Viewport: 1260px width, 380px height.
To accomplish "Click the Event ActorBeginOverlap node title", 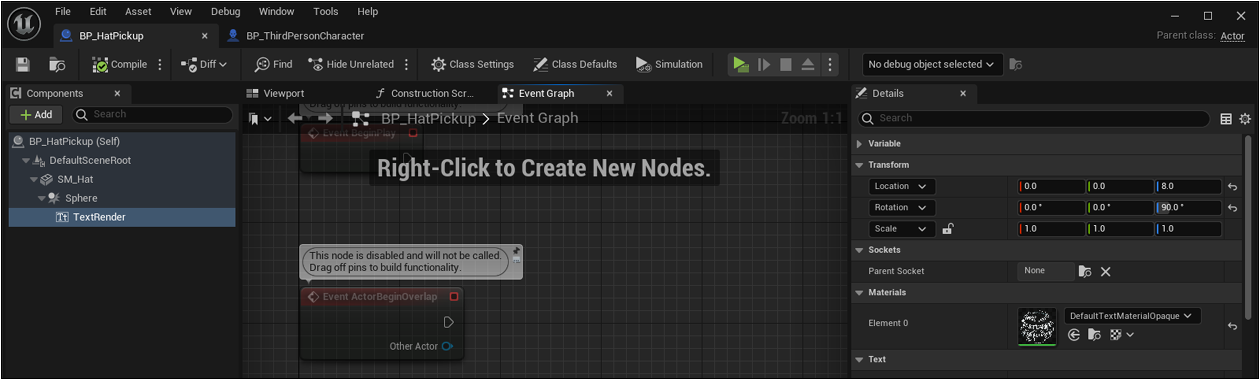I will point(380,297).
